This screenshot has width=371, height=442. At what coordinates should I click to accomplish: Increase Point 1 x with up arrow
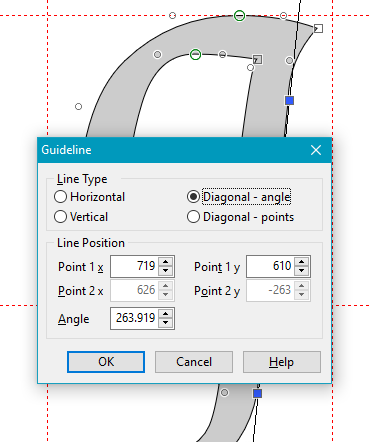point(166,262)
